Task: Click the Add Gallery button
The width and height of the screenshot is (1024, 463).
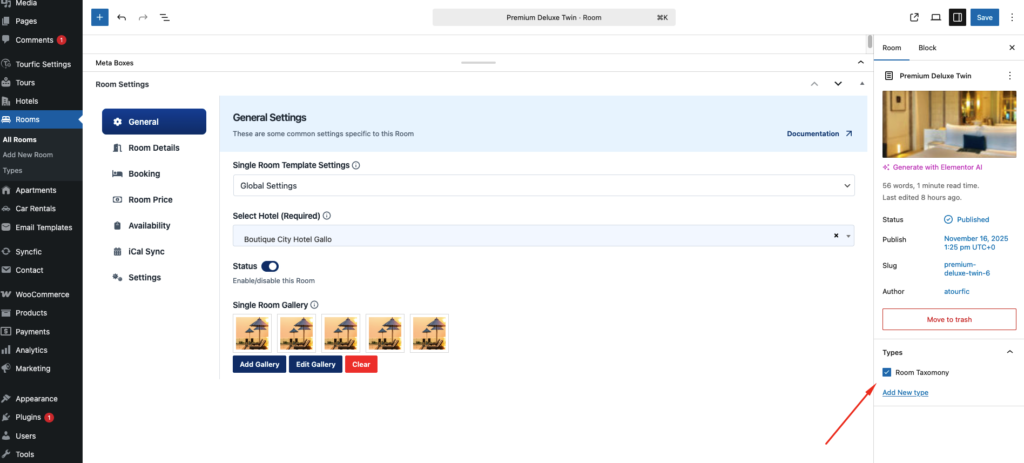Action: (259, 364)
